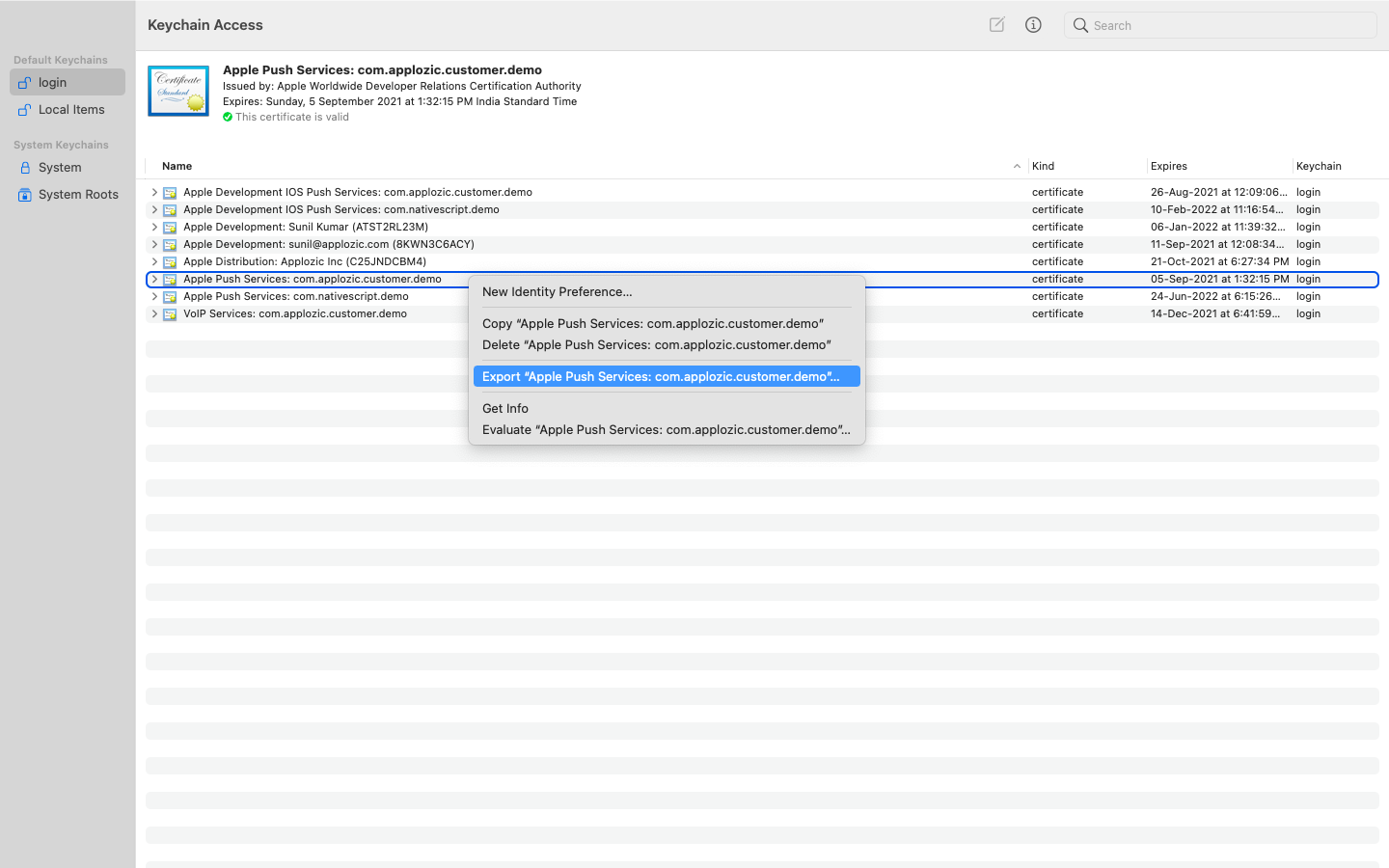Image resolution: width=1389 pixels, height=868 pixels.
Task: Open the info button in toolbar
Action: tap(1033, 25)
